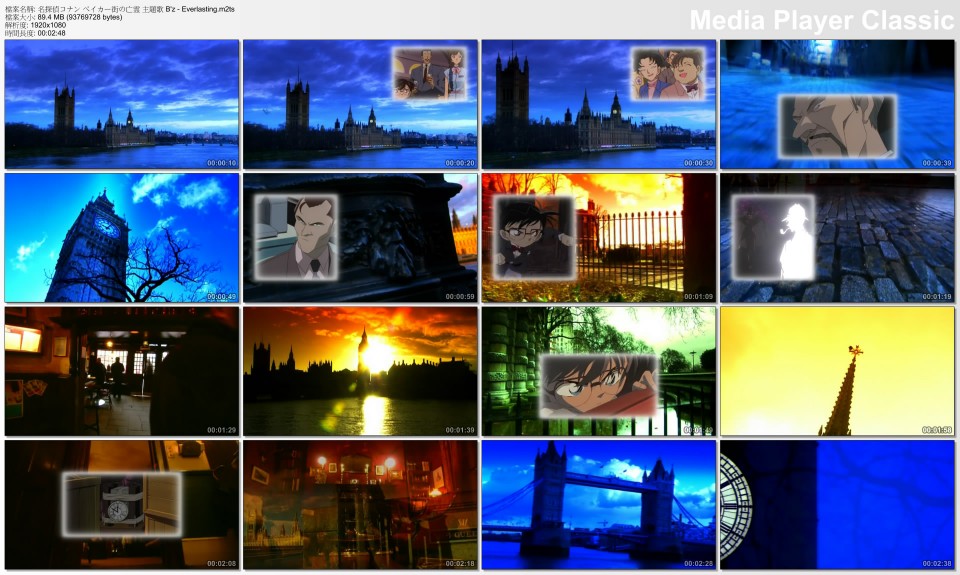This screenshot has width=960, height=575.
Task: Select the clock inset thumbnail at 00:02:08
Action: [122, 505]
